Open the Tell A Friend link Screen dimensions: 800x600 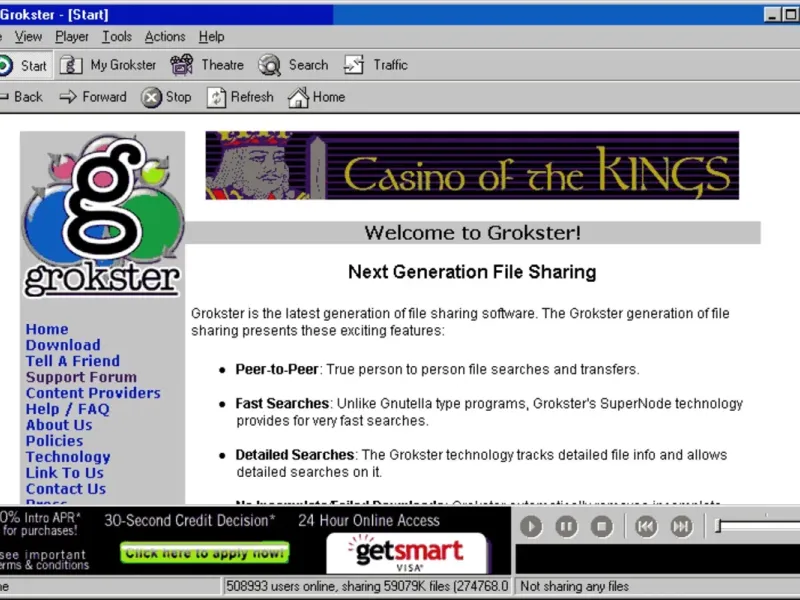(x=73, y=361)
